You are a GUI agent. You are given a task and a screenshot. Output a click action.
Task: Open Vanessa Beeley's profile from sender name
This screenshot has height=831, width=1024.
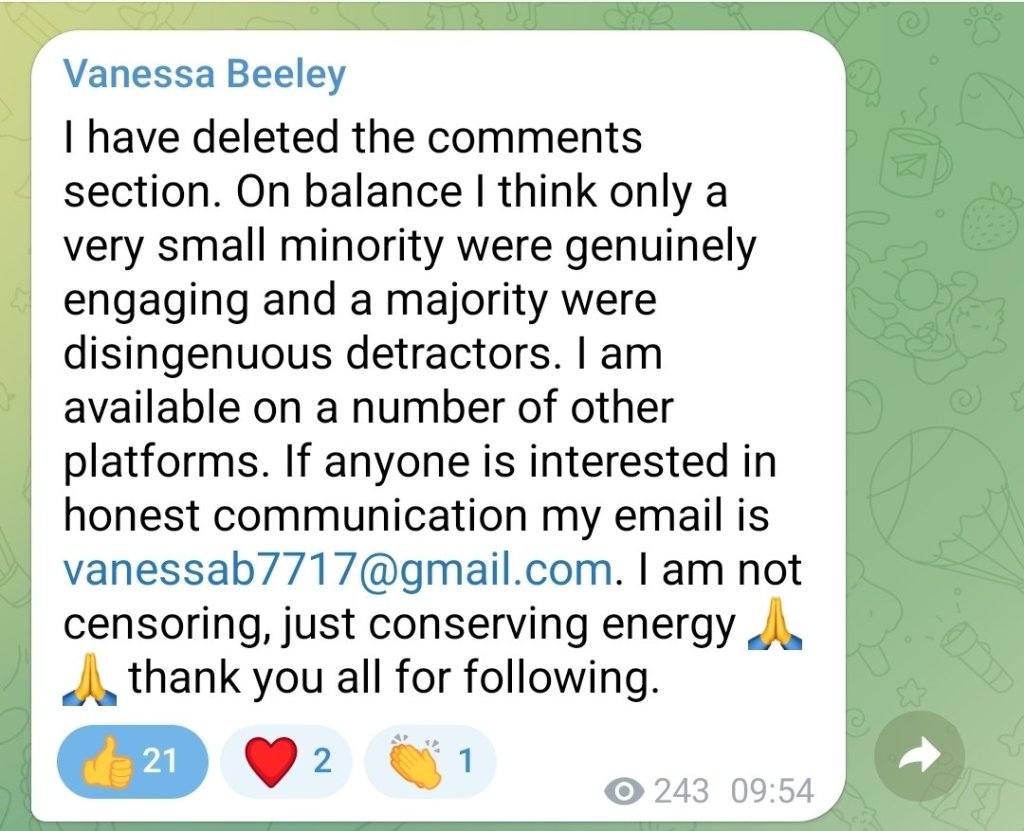(204, 74)
